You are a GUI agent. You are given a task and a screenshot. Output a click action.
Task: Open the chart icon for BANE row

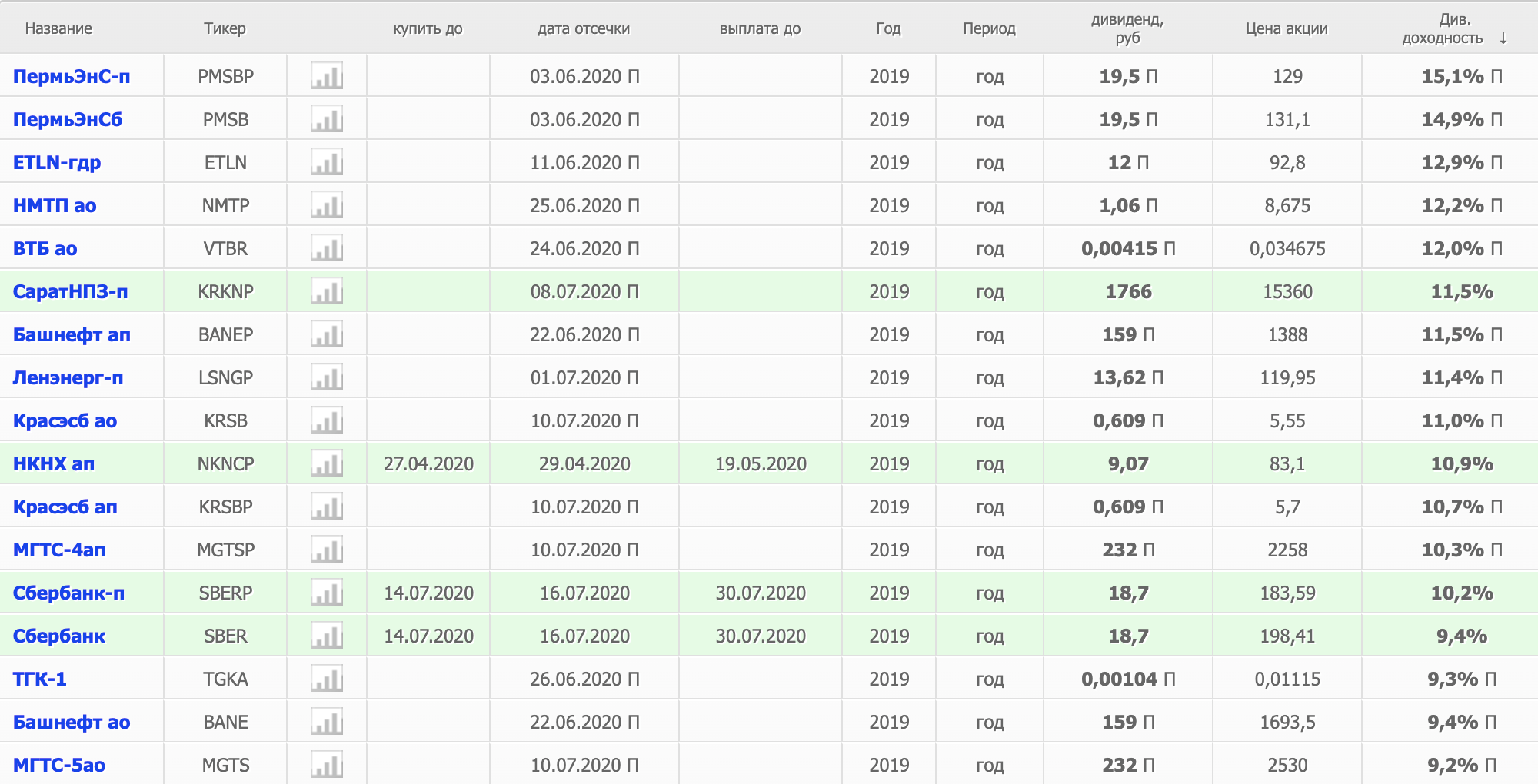click(x=327, y=722)
